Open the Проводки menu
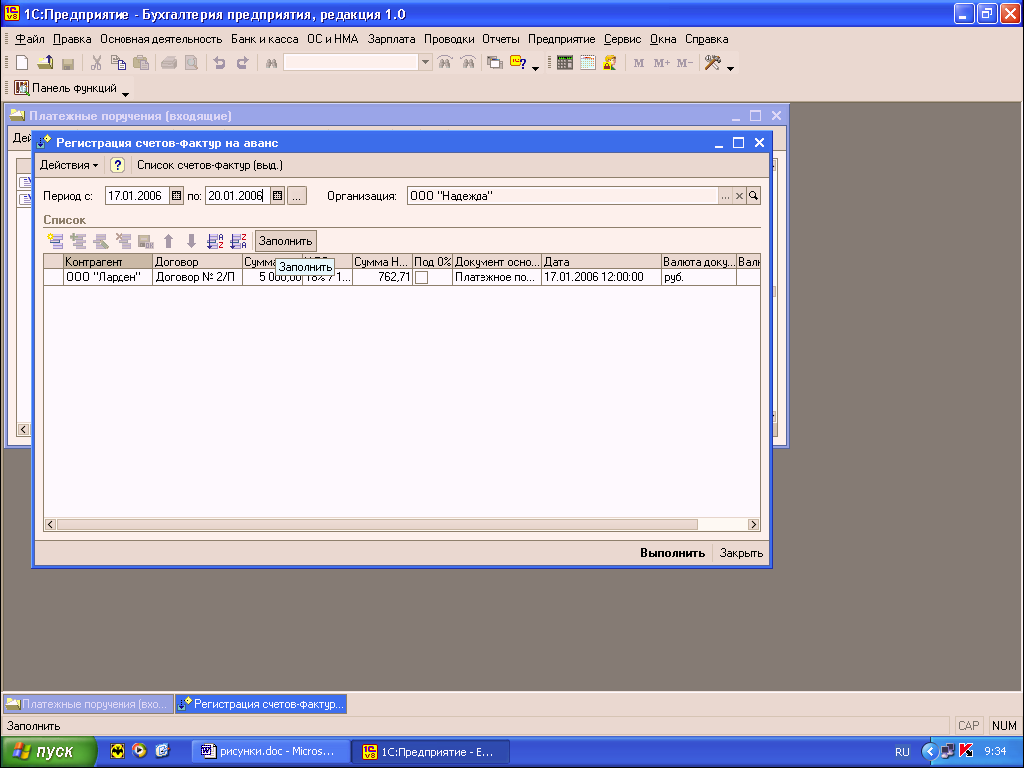Viewport: 1024px width, 768px height. [x=448, y=39]
